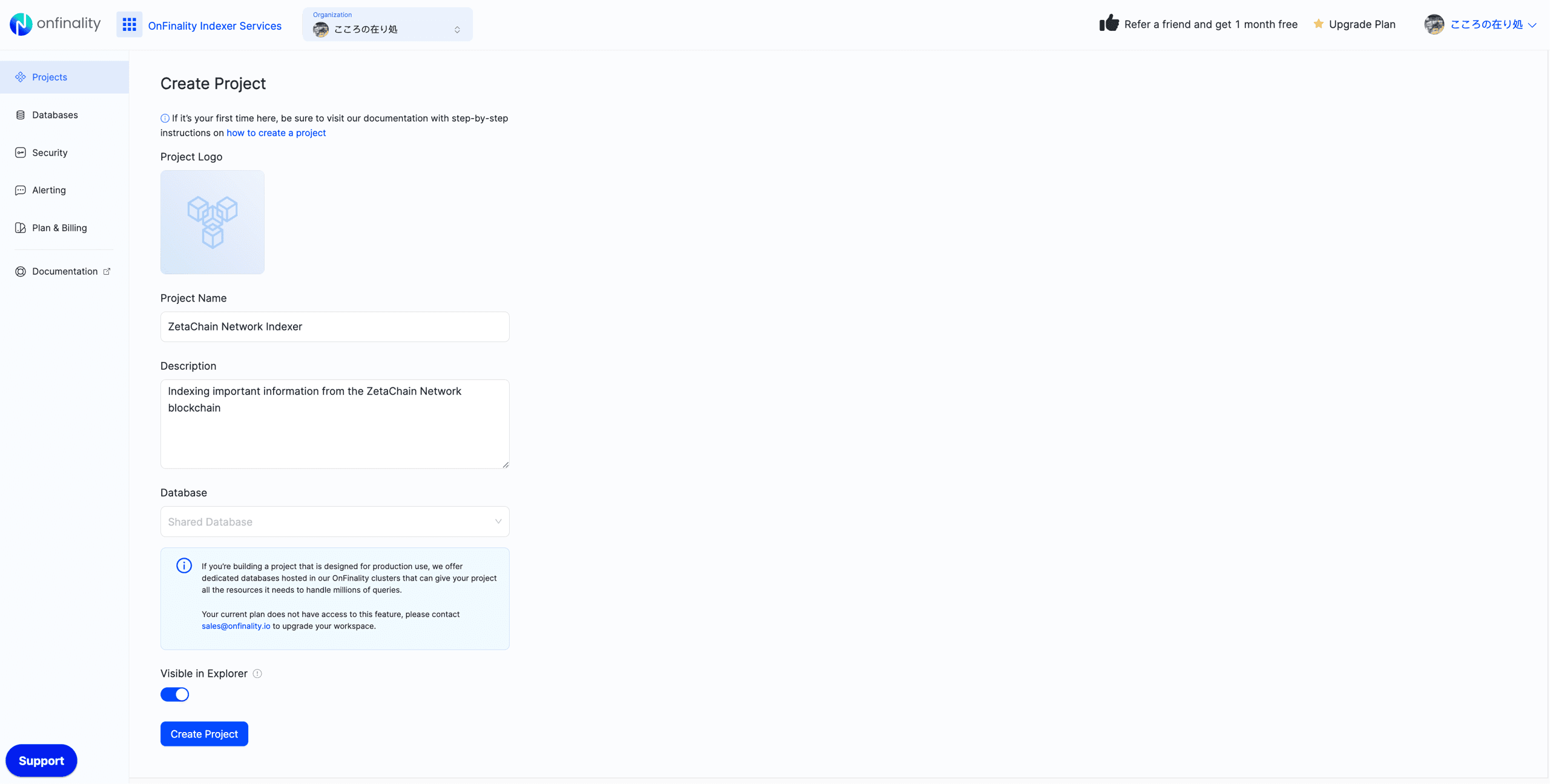This screenshot has width=1550, height=784.
Task: Open the Alerting panel from the sidebar
Action: (x=21, y=190)
